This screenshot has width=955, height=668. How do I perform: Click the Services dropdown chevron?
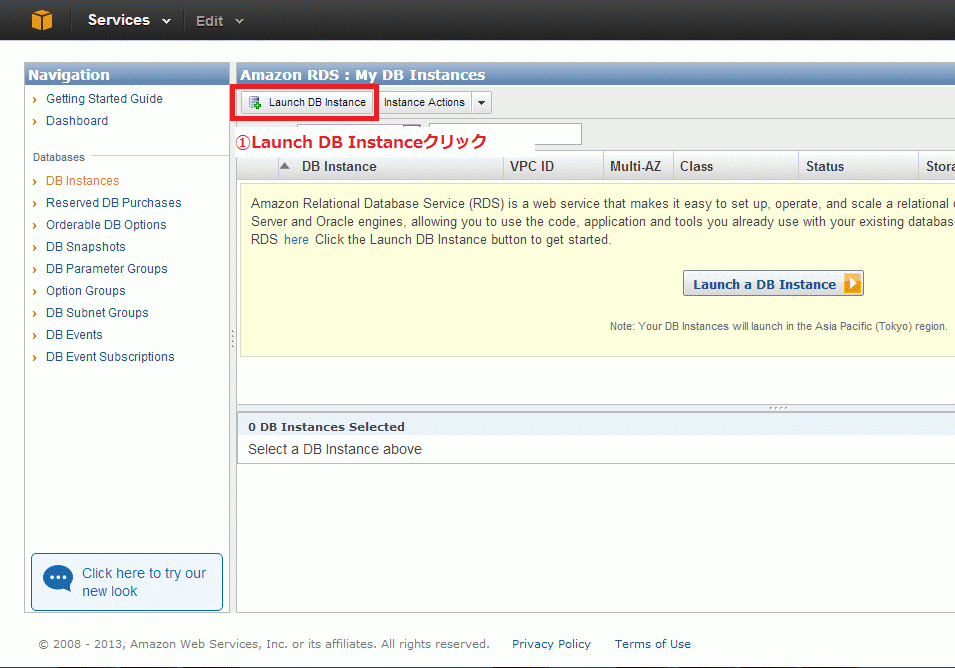(x=166, y=21)
